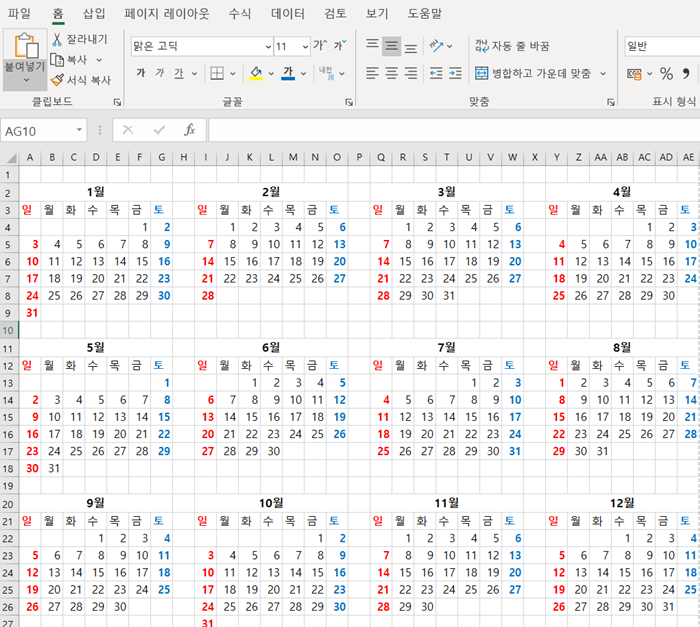This screenshot has width=700, height=627.
Task: Click the decrease indent icon
Action: click(x=436, y=73)
